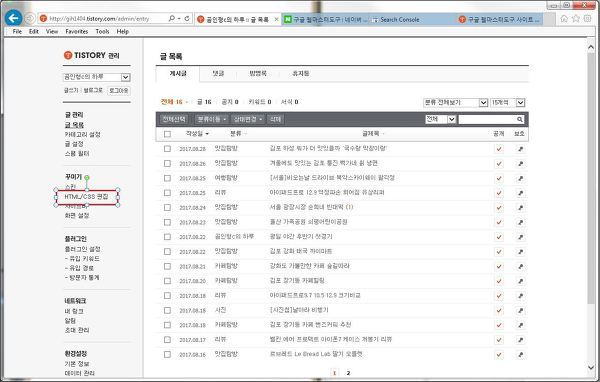Image resolution: width=600 pixels, height=382 pixels.
Task: Click the pin icon for 2017.08.28 post
Action: click(520, 149)
